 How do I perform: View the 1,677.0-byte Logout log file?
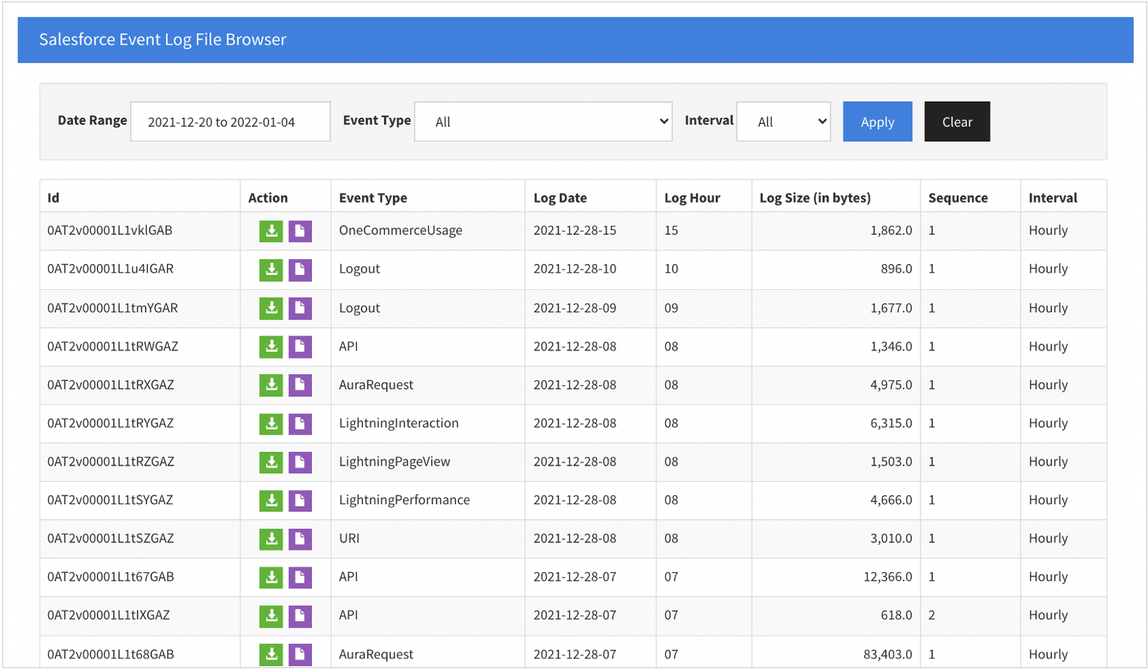[x=300, y=308]
